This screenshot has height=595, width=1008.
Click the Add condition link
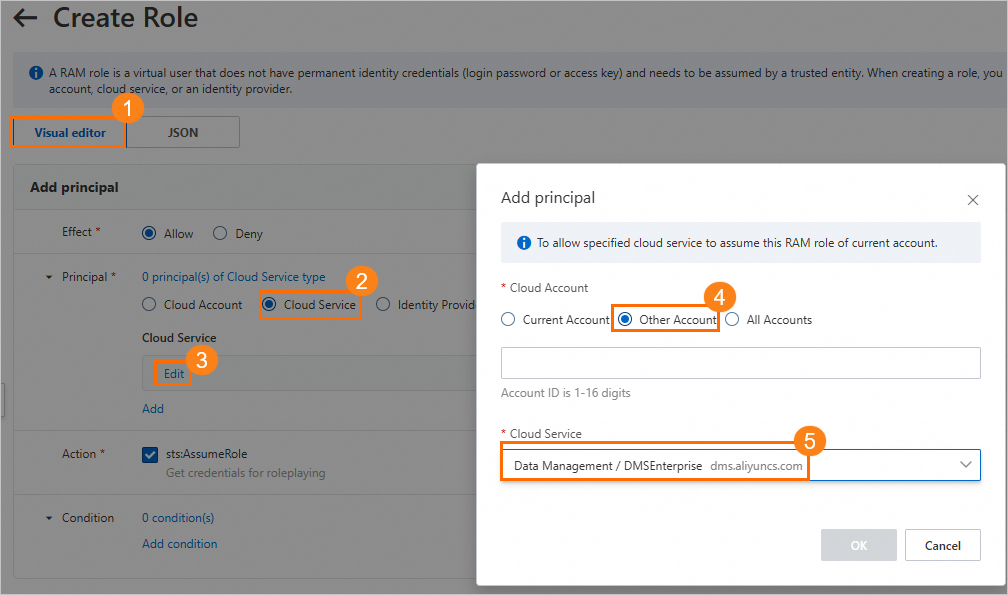click(180, 544)
